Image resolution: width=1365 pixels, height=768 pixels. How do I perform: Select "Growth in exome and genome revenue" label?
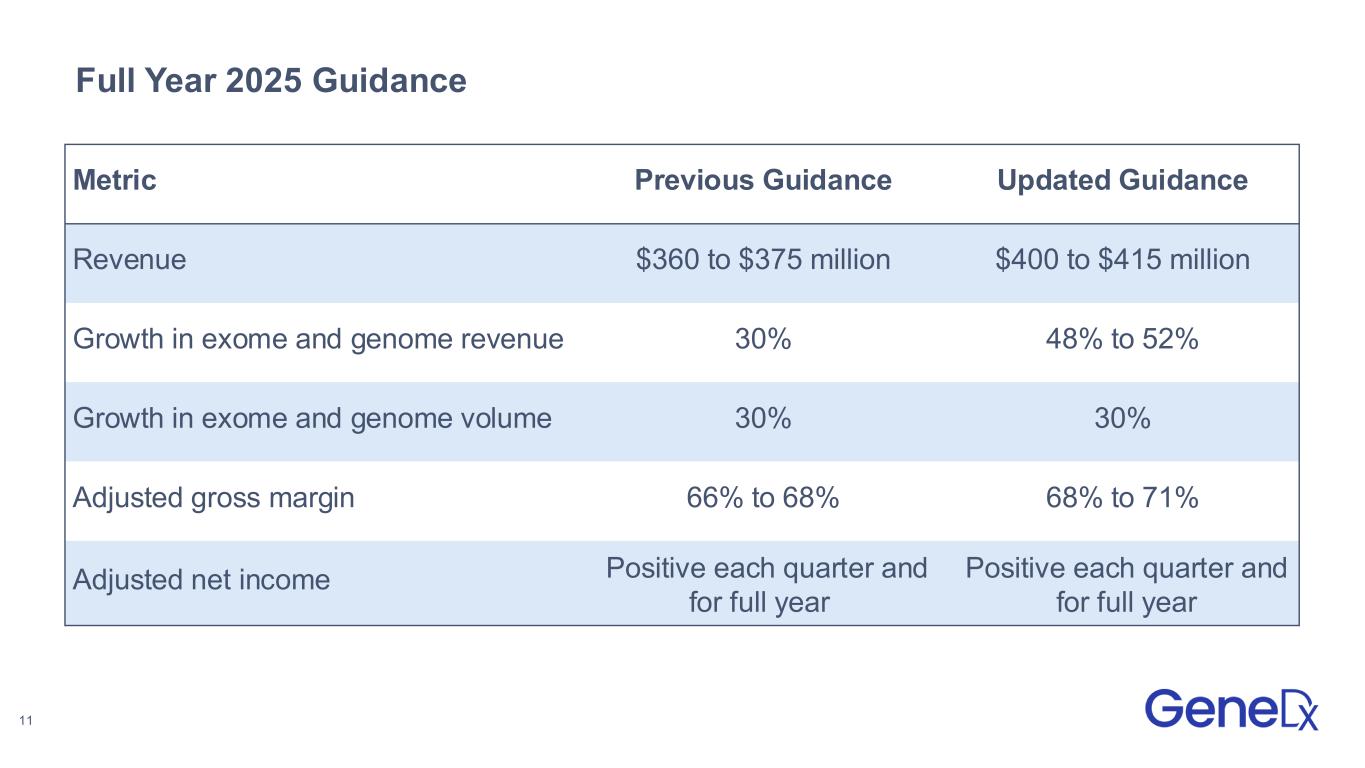click(318, 339)
